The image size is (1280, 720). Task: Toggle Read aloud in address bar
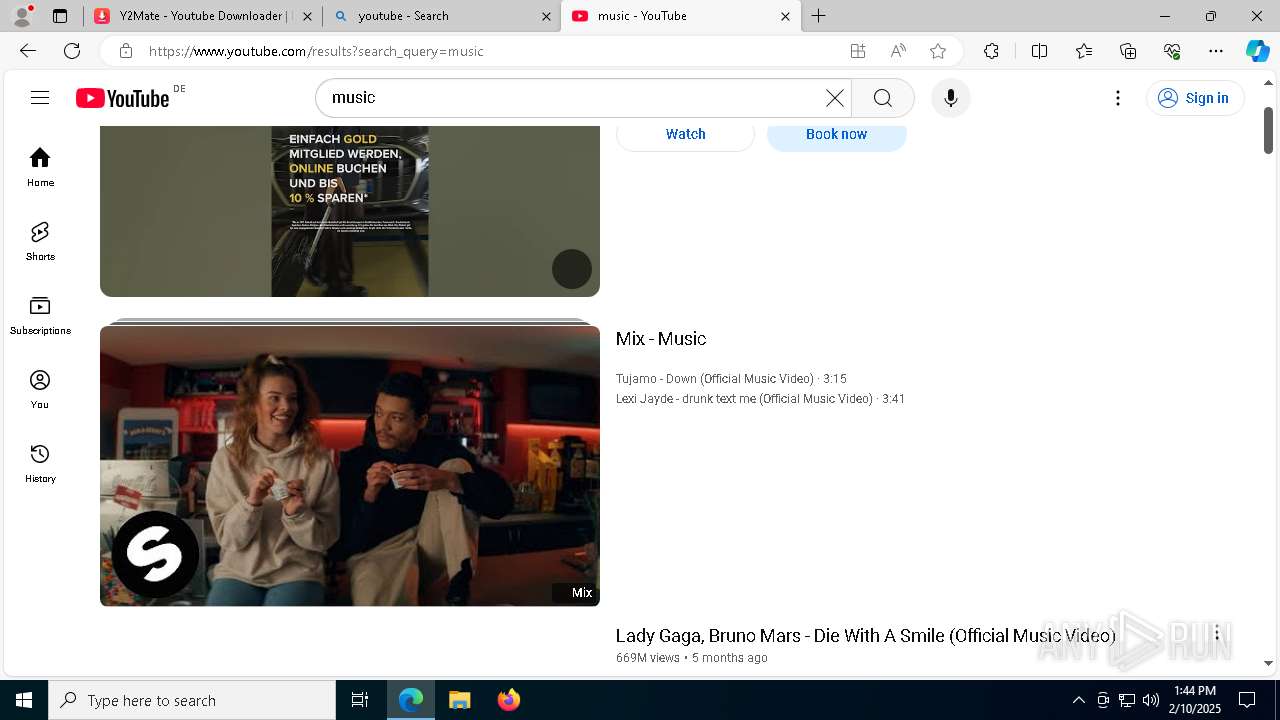(x=898, y=51)
